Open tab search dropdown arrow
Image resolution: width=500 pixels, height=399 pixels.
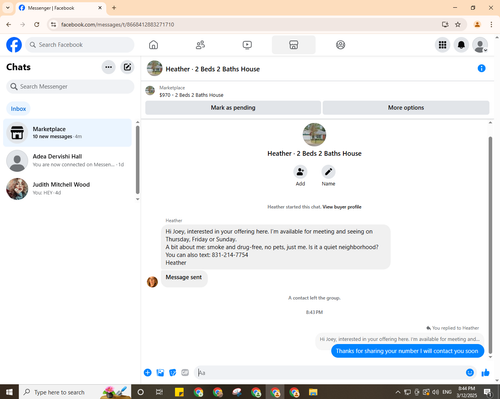pos(8,8)
